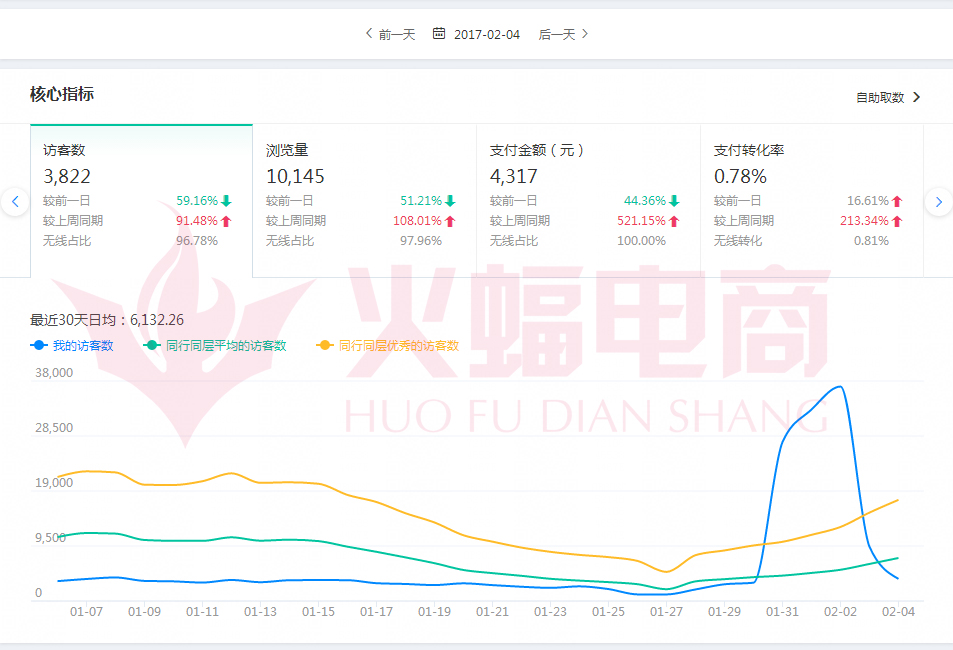This screenshot has width=953, height=650.
Task: Select the 支付转化率 metric card
Action: [x=812, y=201]
